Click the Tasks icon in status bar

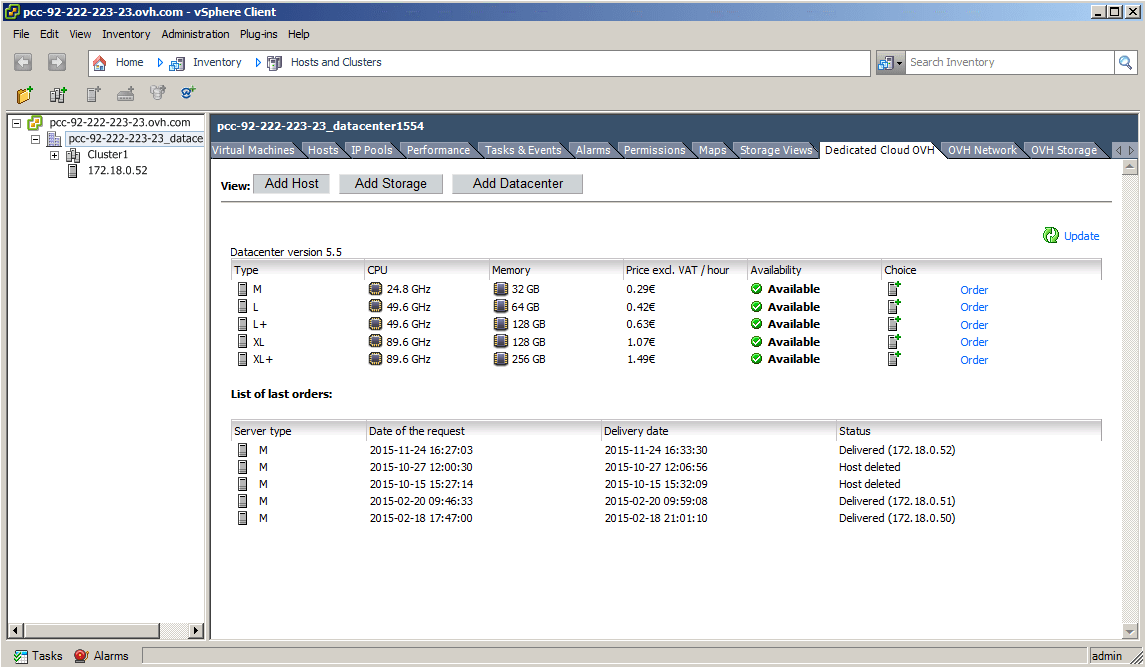(20, 656)
